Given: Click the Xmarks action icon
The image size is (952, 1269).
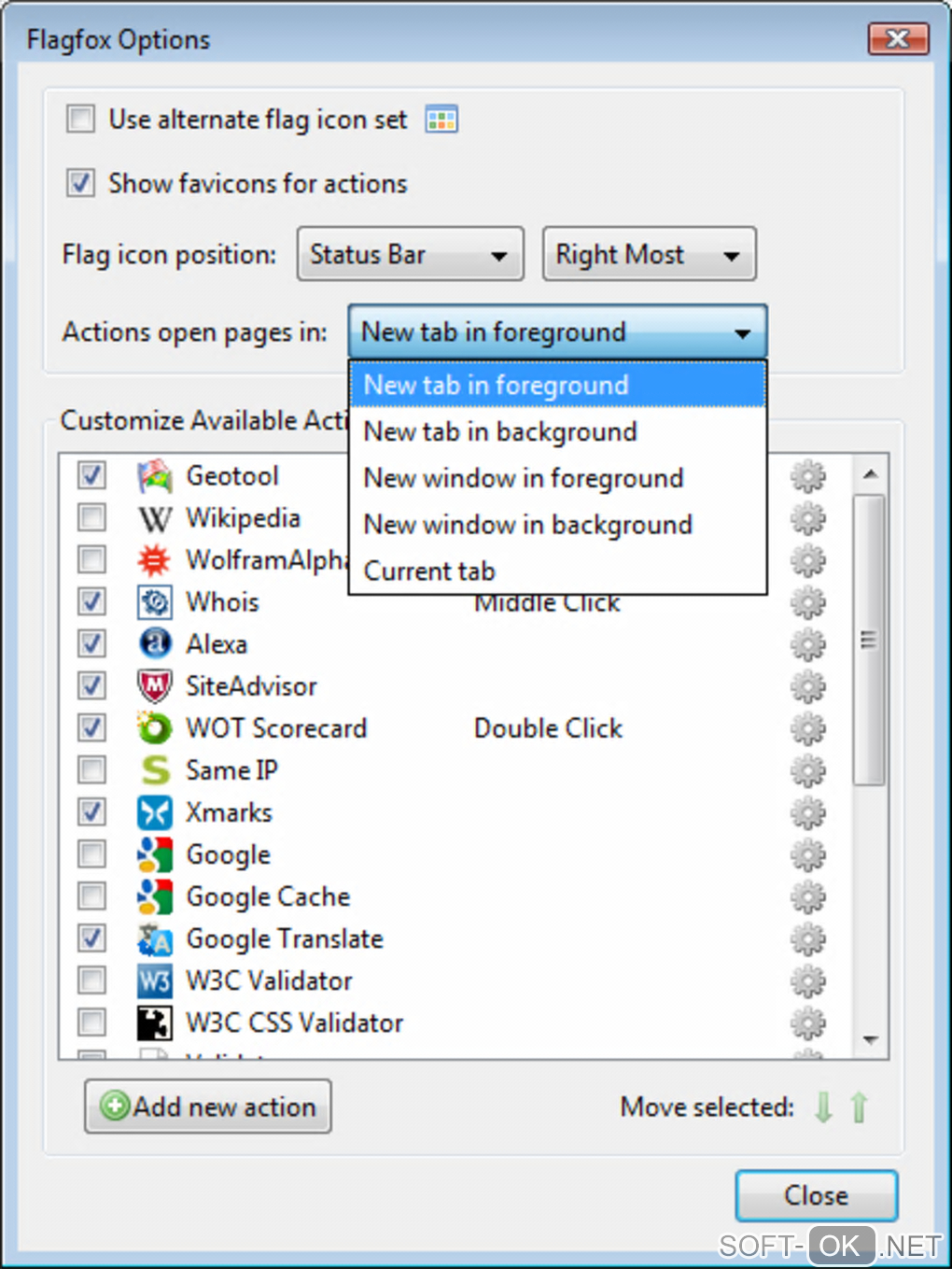Looking at the screenshot, I should click(154, 812).
